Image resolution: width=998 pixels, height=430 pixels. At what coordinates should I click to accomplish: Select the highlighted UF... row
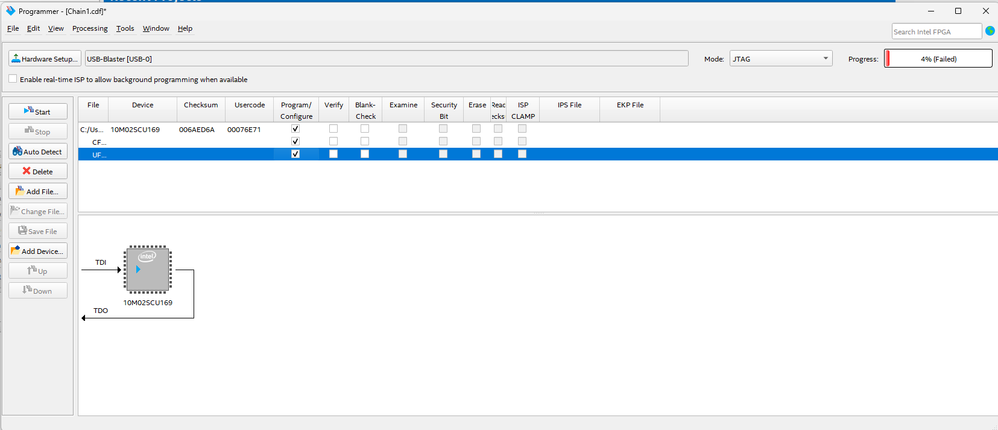[x=538, y=154]
